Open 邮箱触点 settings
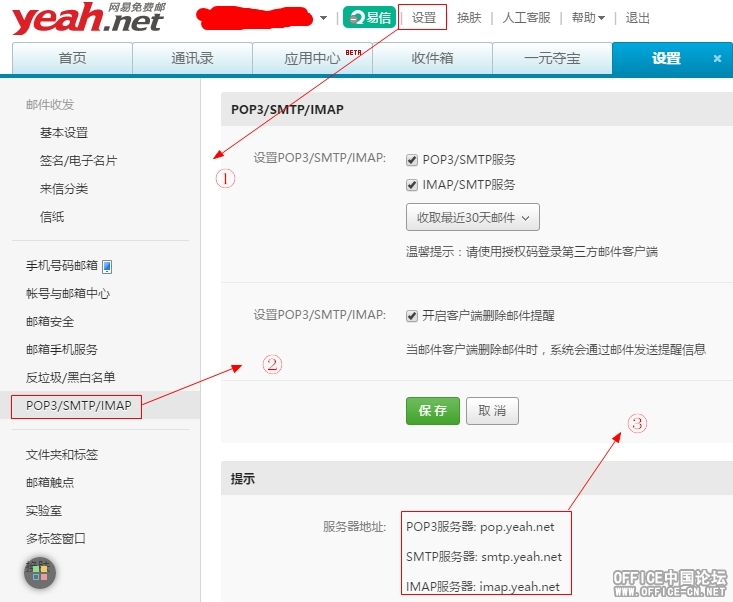This screenshot has height=602, width=733. coord(50,482)
